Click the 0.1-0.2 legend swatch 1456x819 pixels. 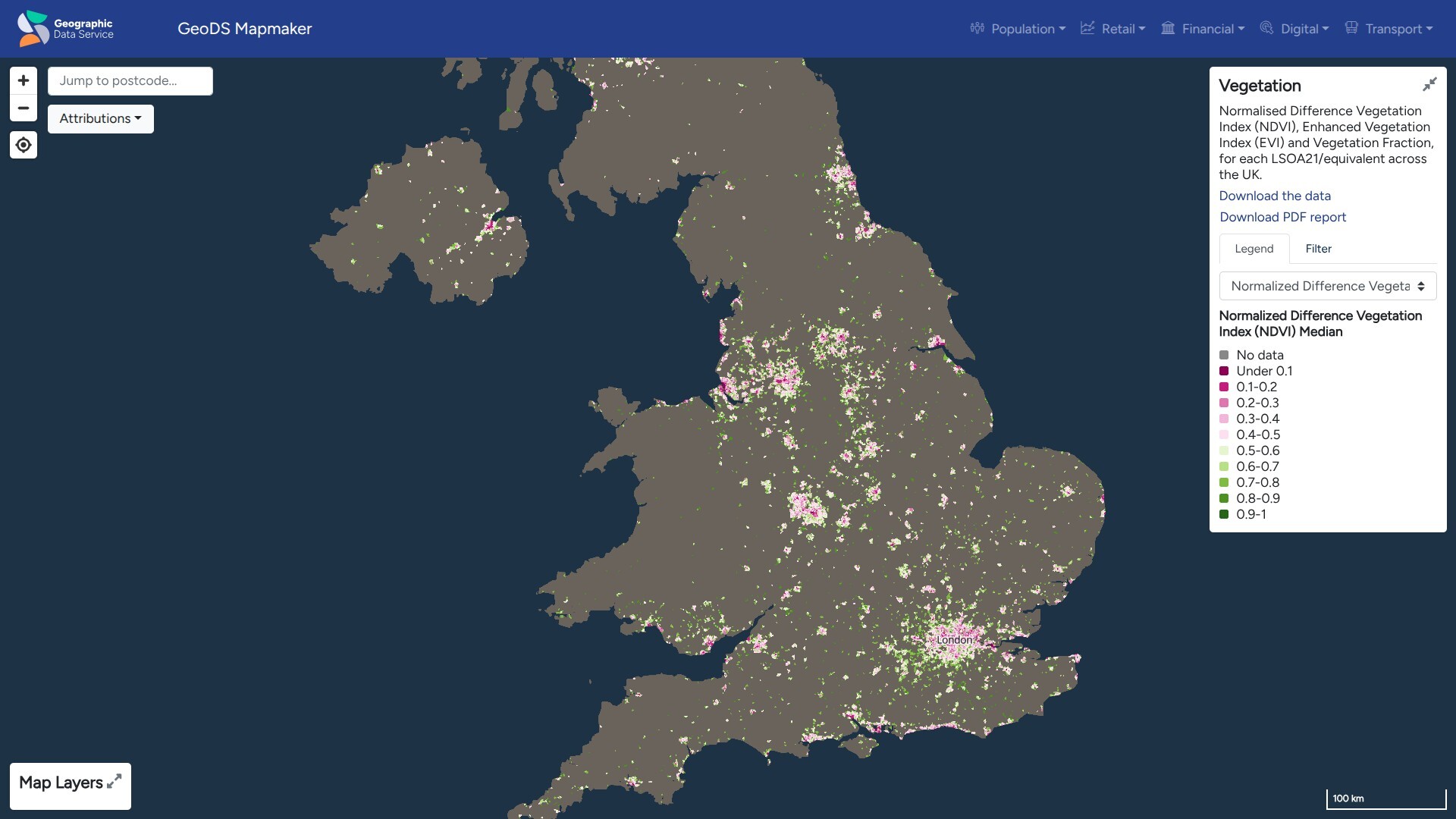coord(1223,387)
